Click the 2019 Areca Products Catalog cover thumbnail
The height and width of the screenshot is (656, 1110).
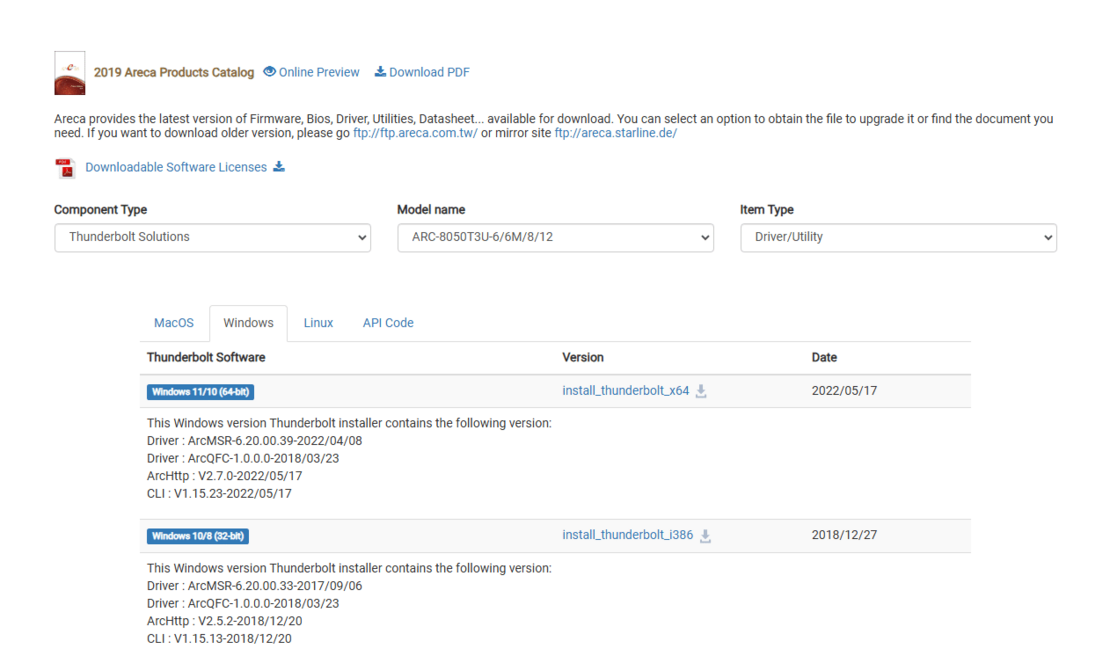tap(69, 72)
